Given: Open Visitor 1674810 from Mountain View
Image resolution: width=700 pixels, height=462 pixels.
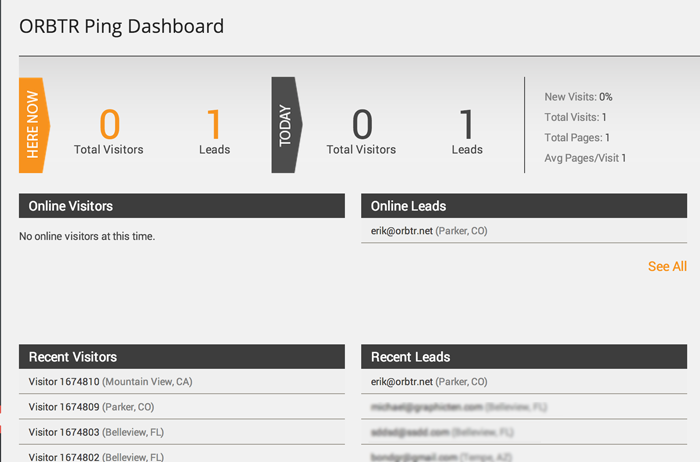Looking at the screenshot, I should click(x=182, y=382).
